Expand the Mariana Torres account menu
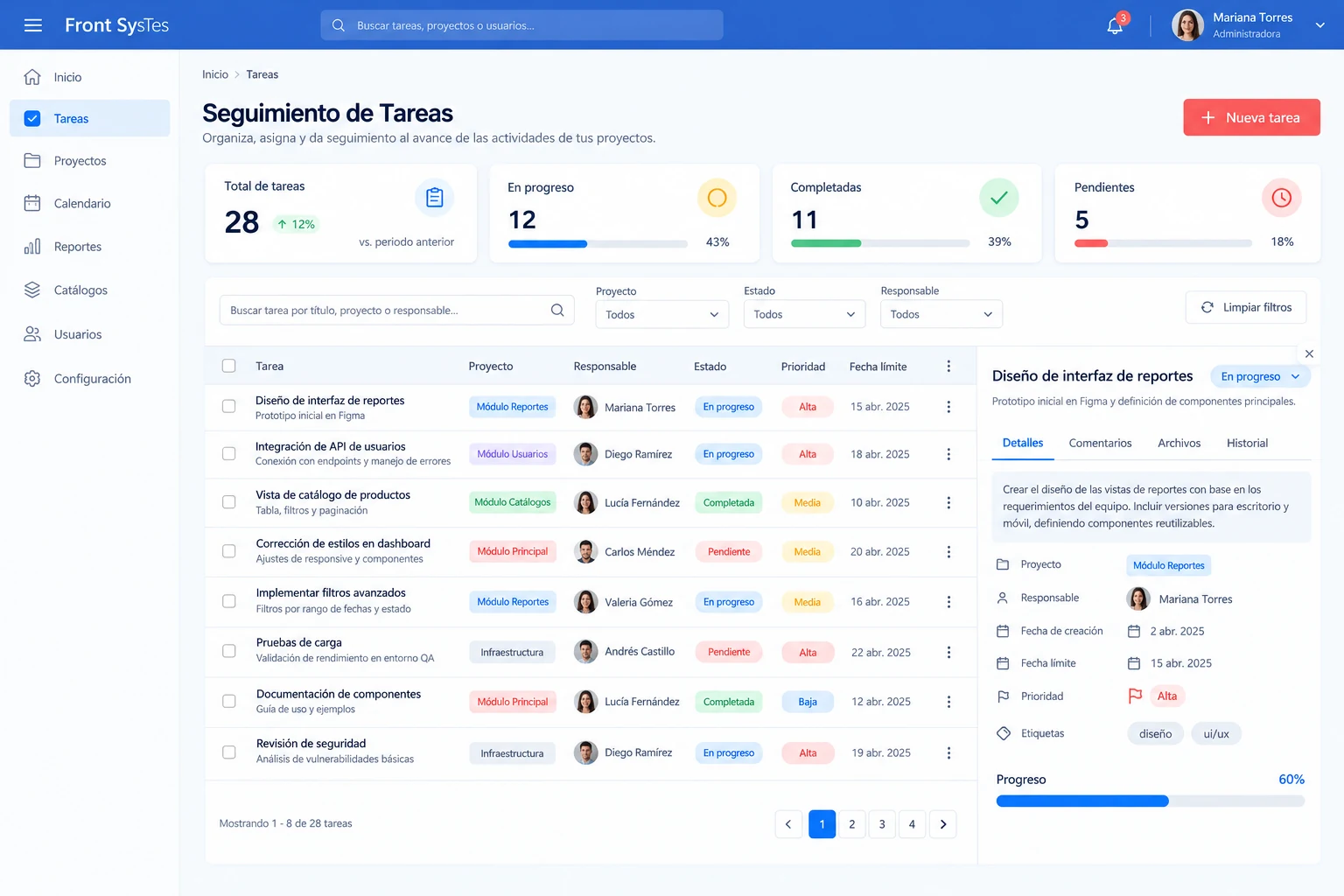Screen dimensions: 1344x896 (1319, 25)
